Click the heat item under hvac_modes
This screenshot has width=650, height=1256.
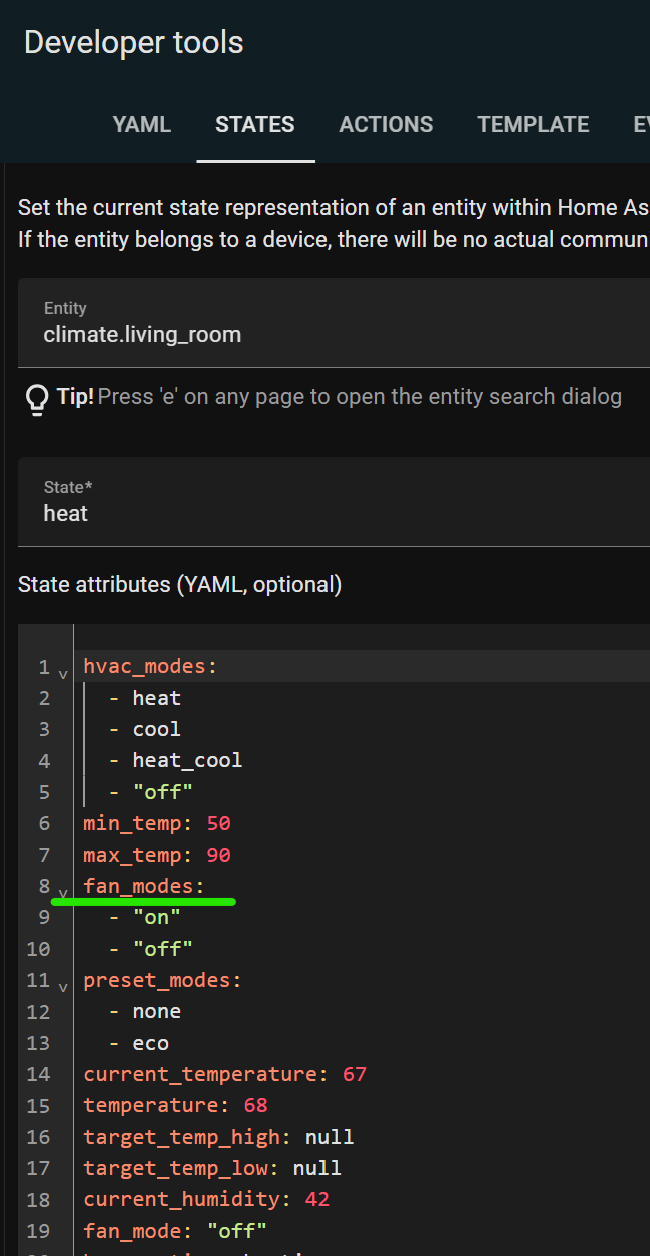click(x=156, y=697)
